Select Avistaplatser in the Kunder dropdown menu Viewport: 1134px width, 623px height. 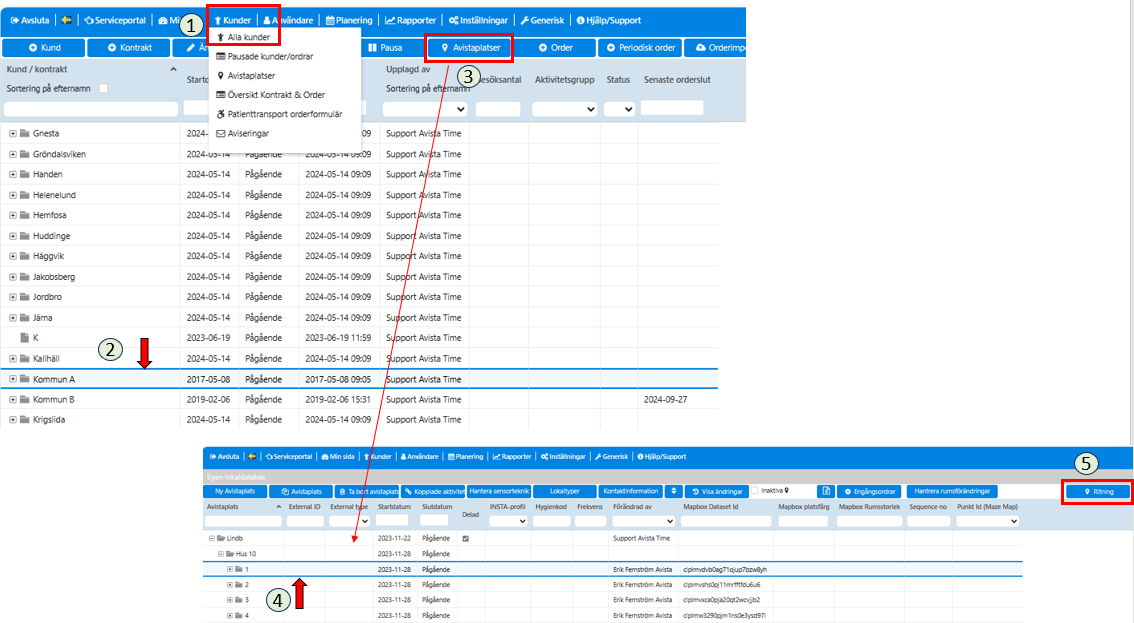click(x=246, y=75)
